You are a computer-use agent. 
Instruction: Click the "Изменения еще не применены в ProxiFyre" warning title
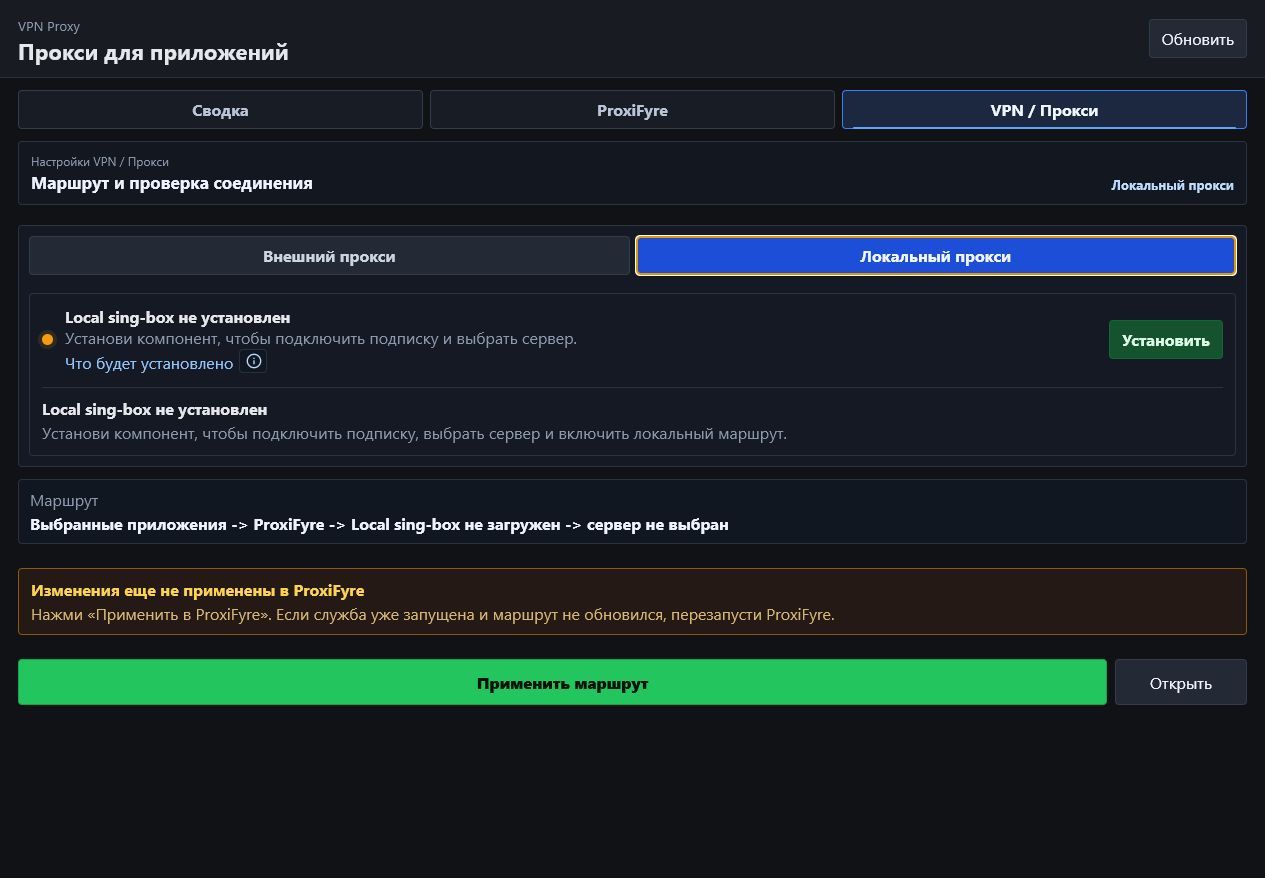(x=197, y=591)
